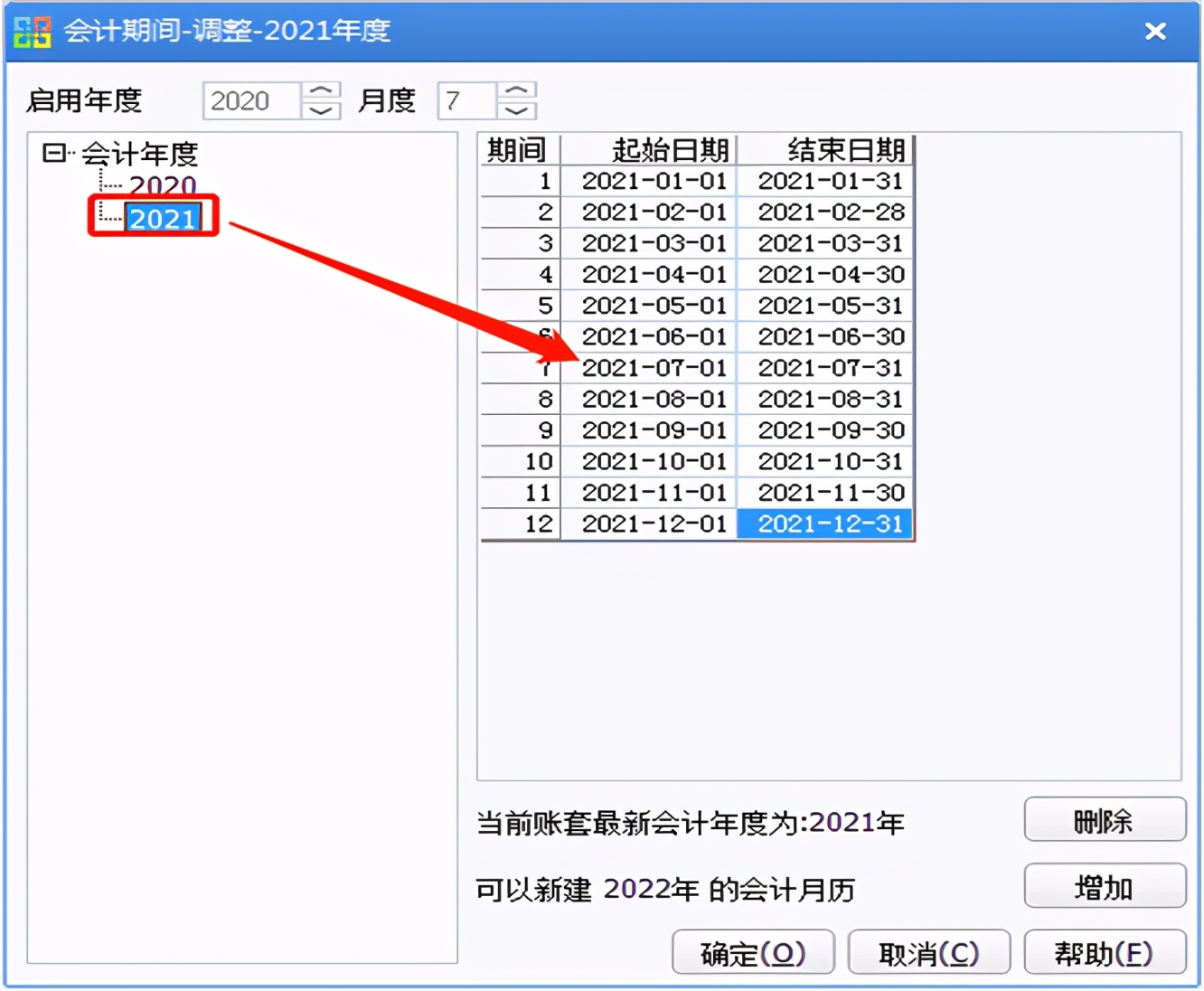Click end date 2021-09-30 cell

(825, 430)
